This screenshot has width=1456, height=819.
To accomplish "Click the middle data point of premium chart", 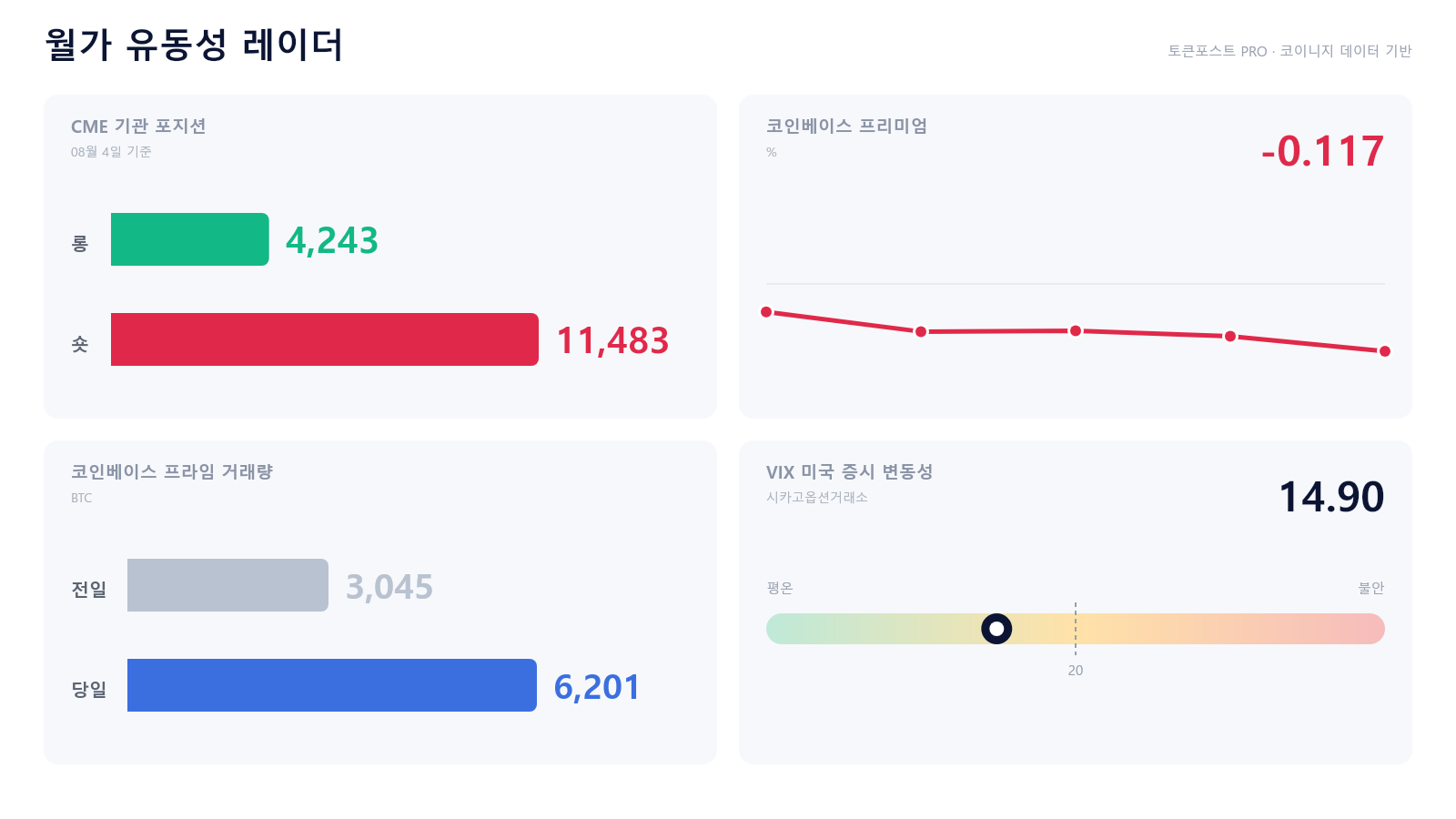I will coord(1076,330).
